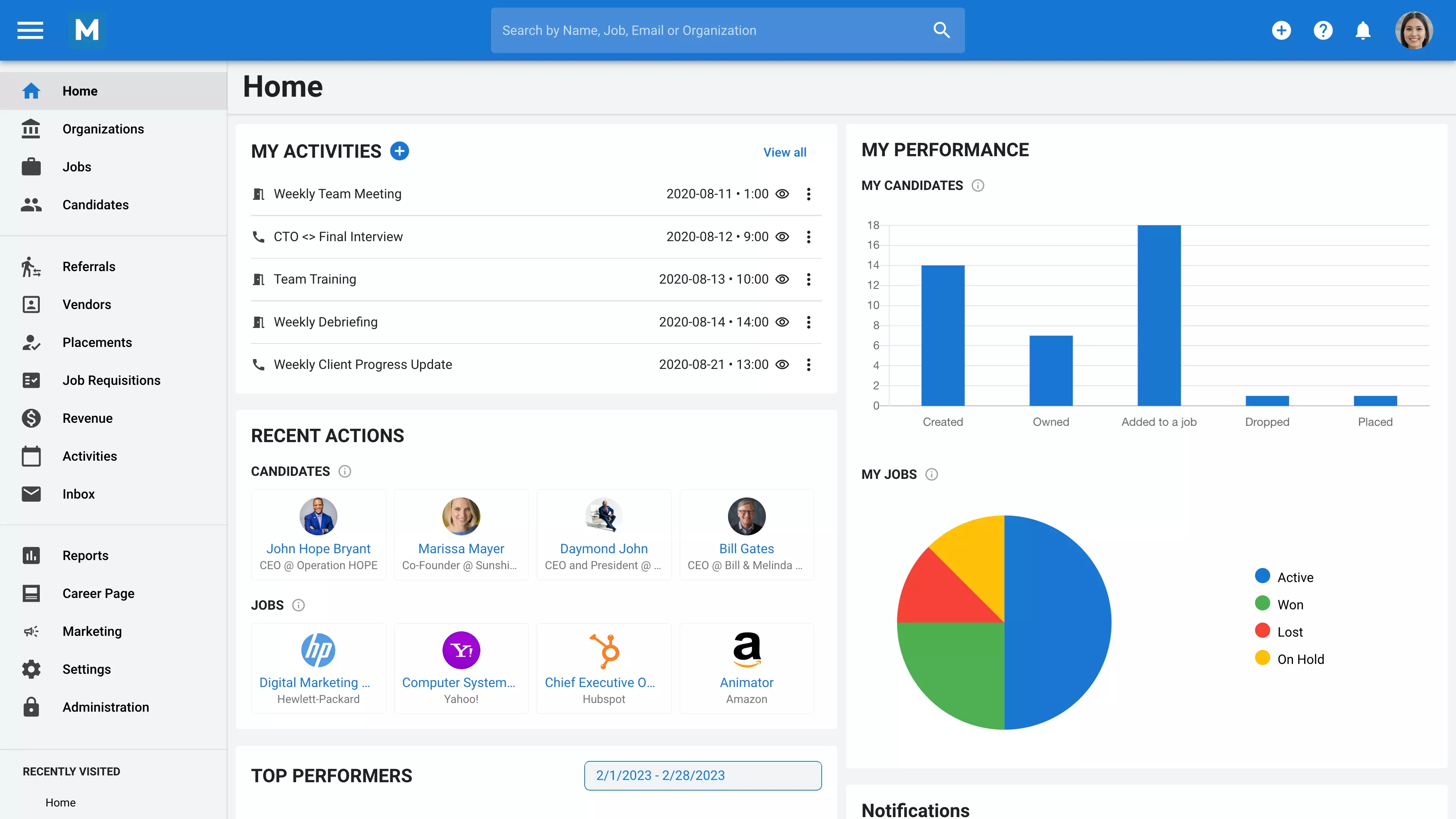The image size is (1456, 819).
Task: Collapse the sidebar with the hamburger menu
Action: pyautogui.click(x=30, y=30)
